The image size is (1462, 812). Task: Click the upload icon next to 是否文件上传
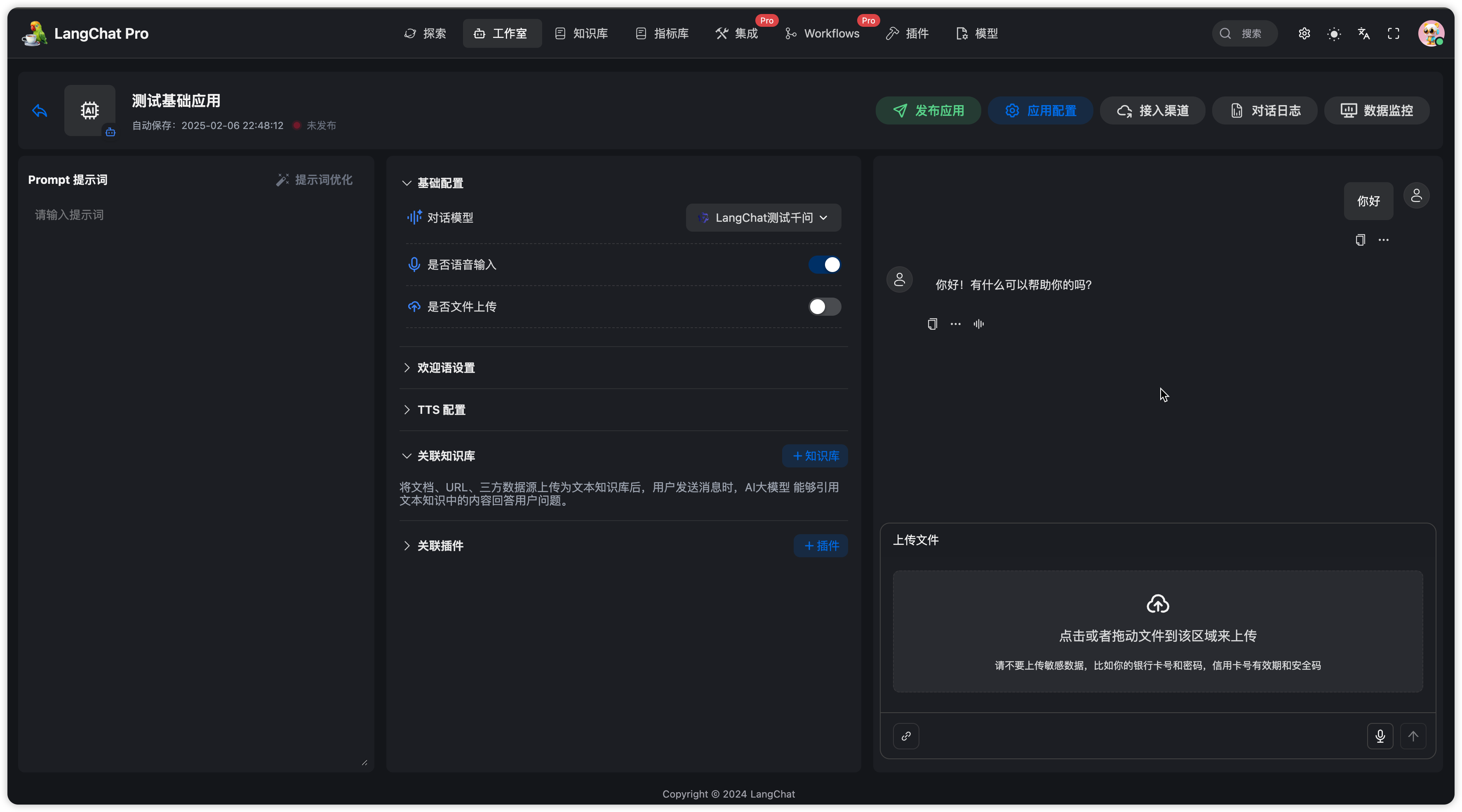point(414,306)
